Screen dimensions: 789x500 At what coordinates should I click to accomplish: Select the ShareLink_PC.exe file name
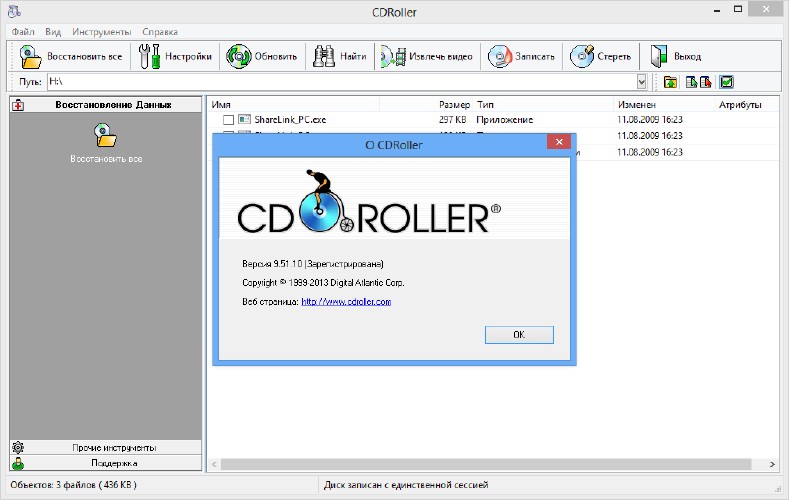point(290,120)
